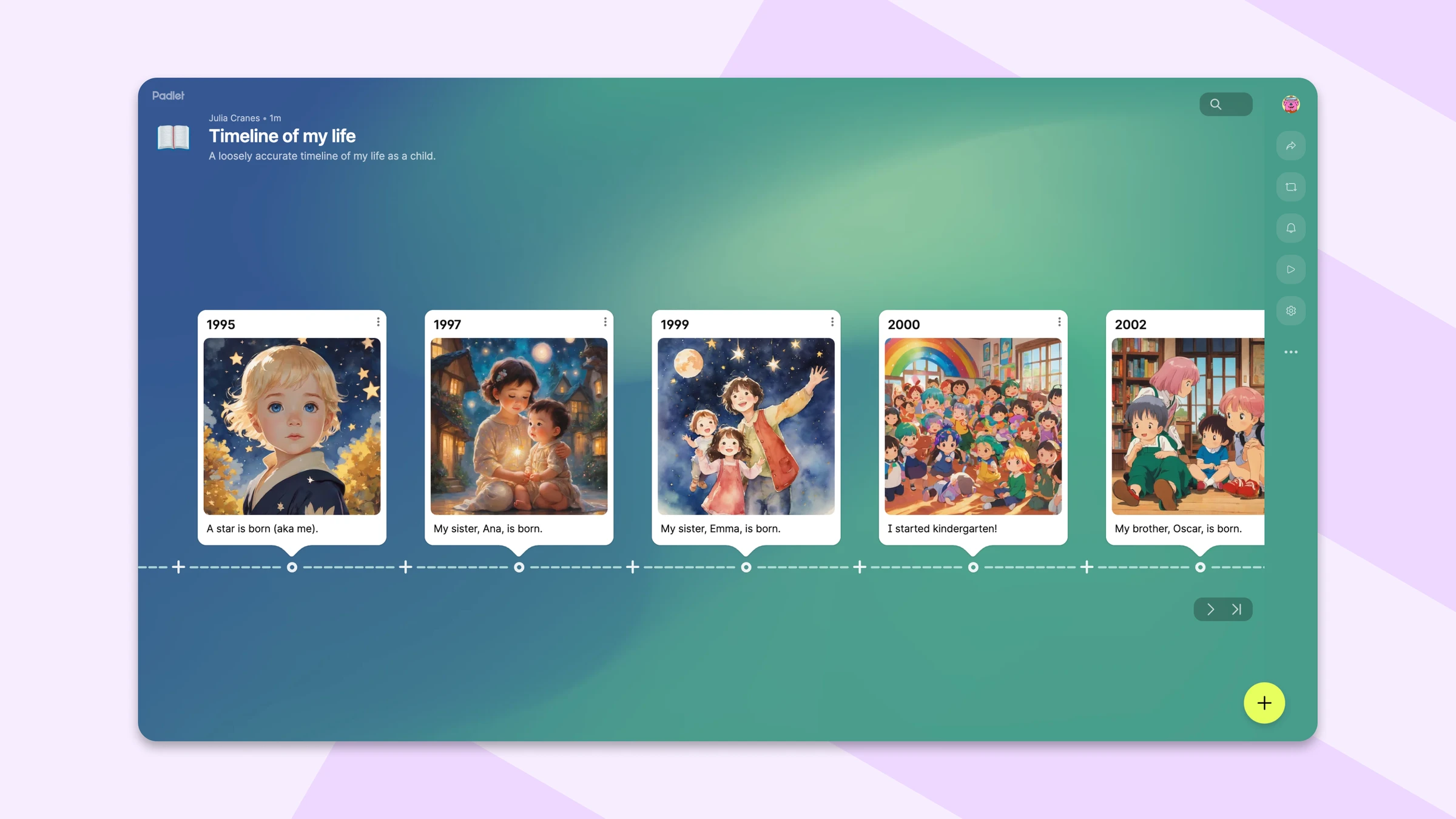The image size is (1456, 819).
Task: Open settings gear icon in sidebar
Action: tap(1290, 311)
